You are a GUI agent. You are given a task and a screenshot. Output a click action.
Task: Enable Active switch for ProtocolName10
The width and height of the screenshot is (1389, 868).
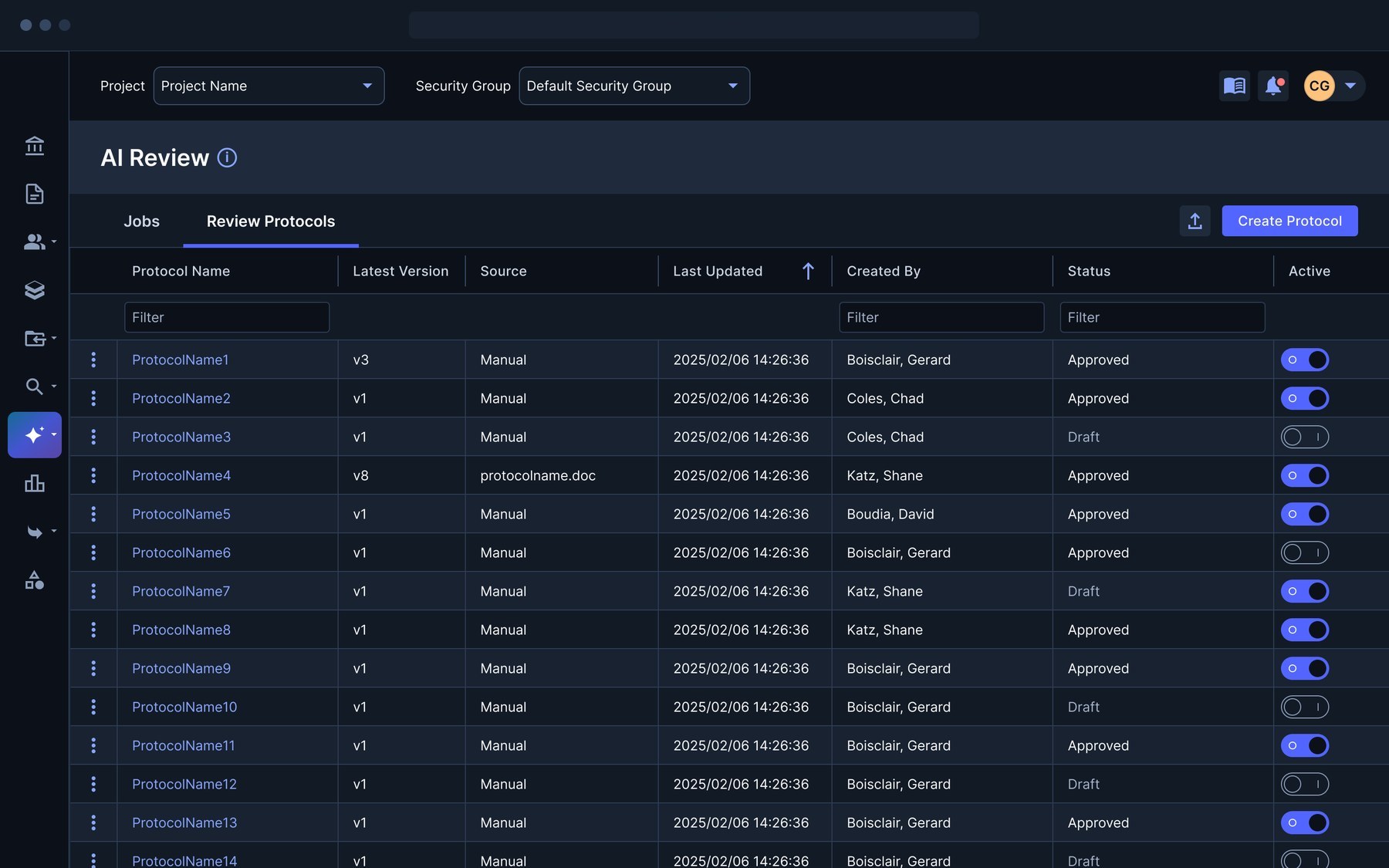pyautogui.click(x=1305, y=707)
